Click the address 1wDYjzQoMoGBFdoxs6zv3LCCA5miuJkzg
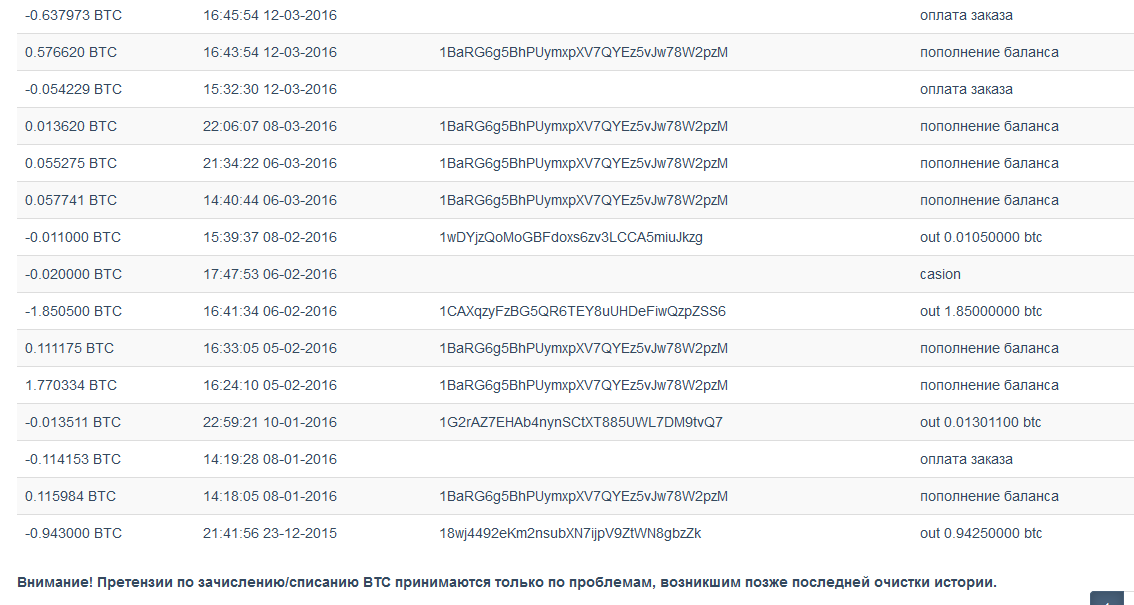 click(571, 237)
